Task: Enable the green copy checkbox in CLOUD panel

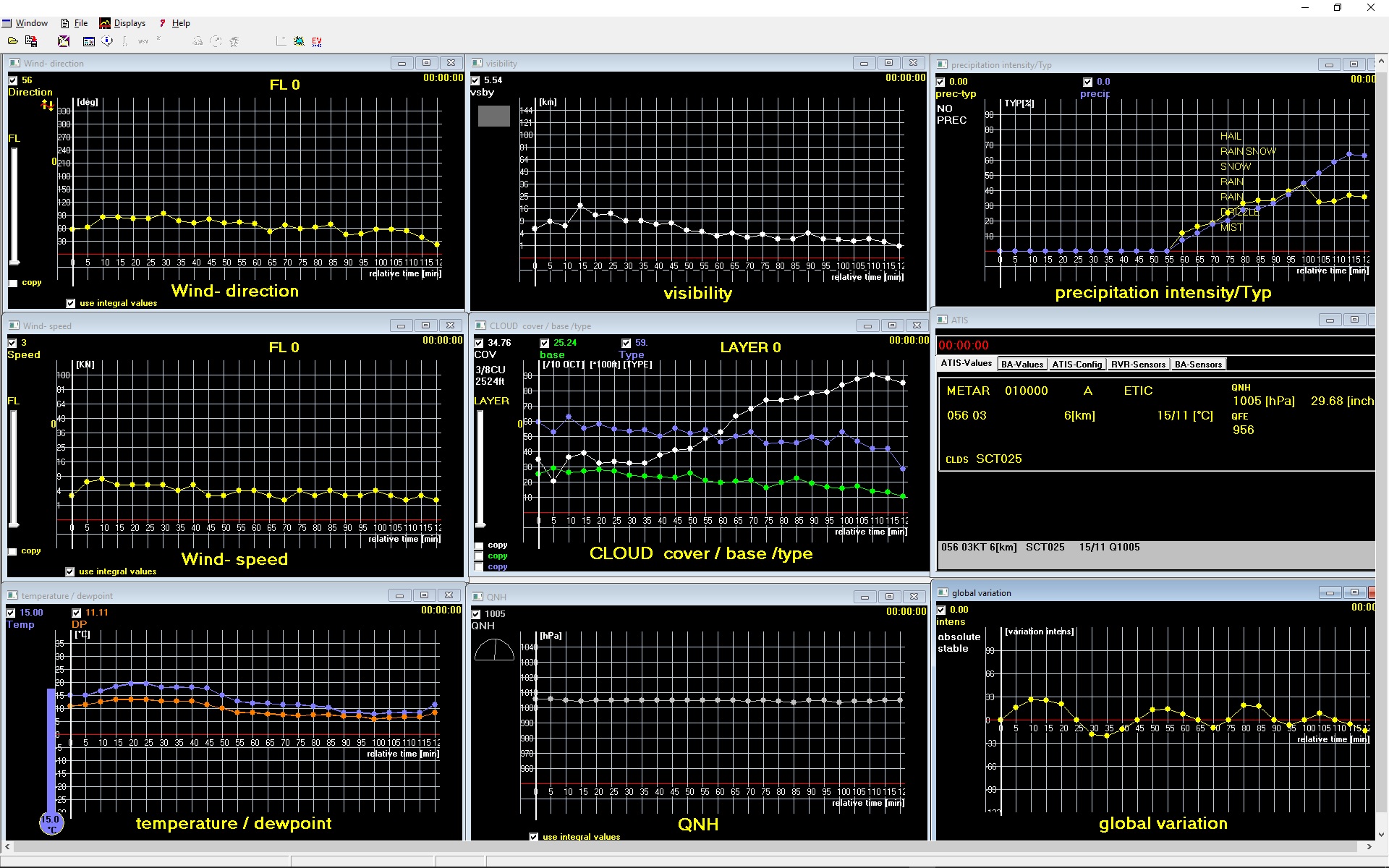Action: (479, 556)
